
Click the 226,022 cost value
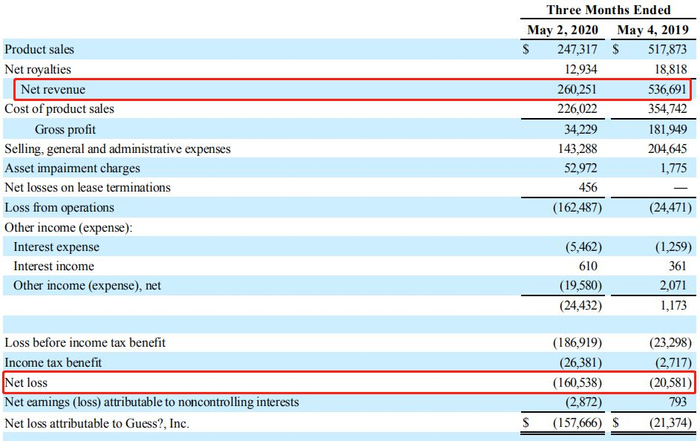[x=577, y=109]
